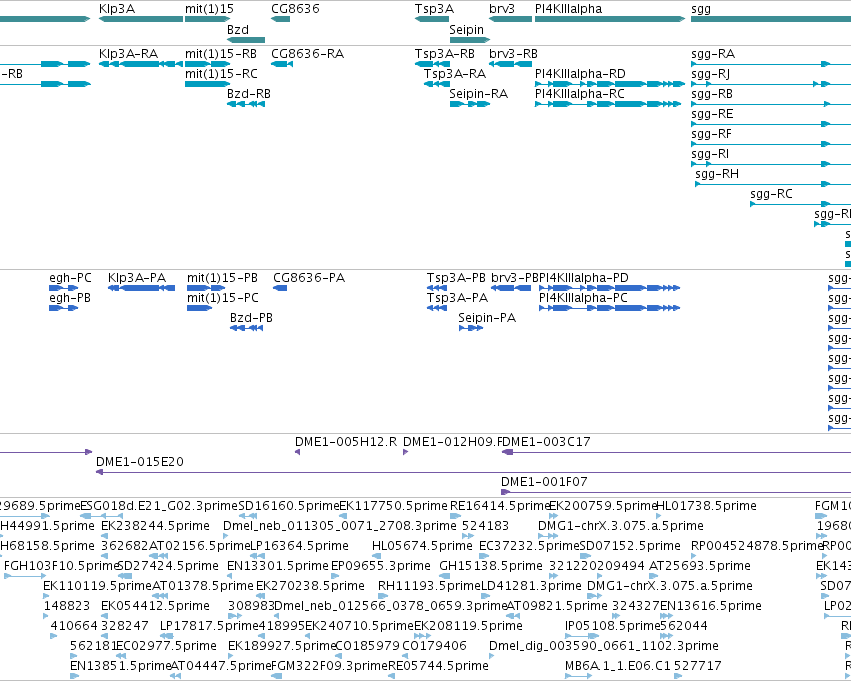Select the sgg-RA transcript label
Image resolution: width=851 pixels, height=681 pixels.
coord(713,54)
